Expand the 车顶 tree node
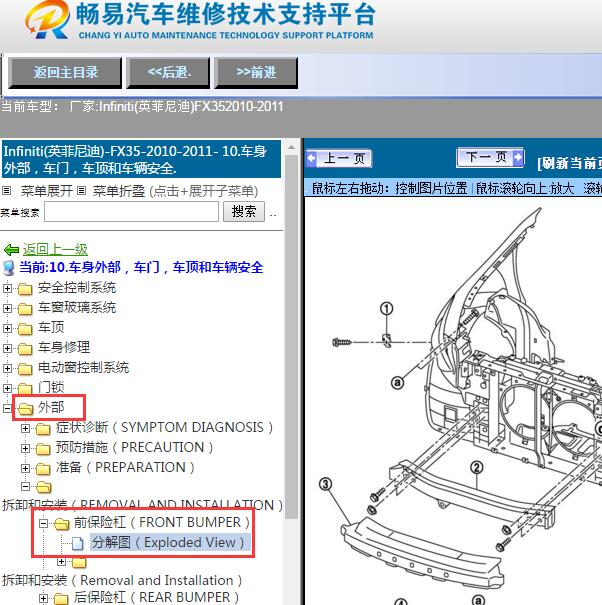Image resolution: width=602 pixels, height=605 pixels. [7, 328]
